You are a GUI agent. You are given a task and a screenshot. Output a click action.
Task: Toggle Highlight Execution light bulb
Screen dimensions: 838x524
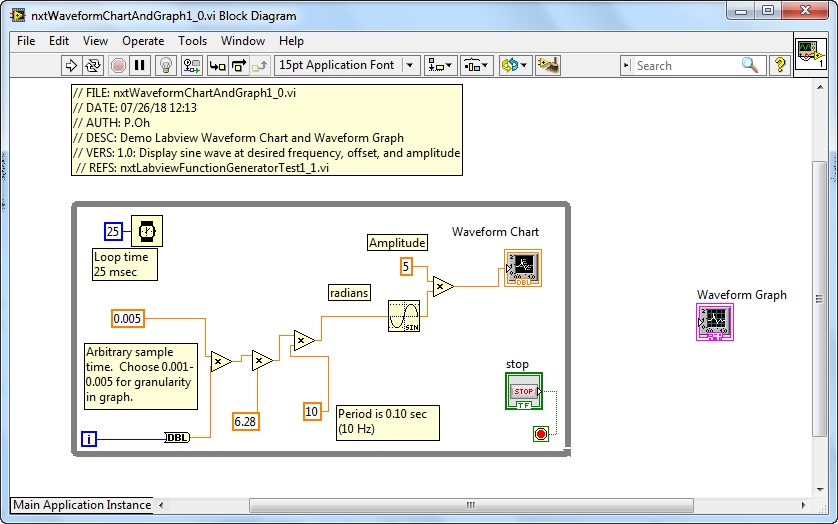[x=166, y=66]
